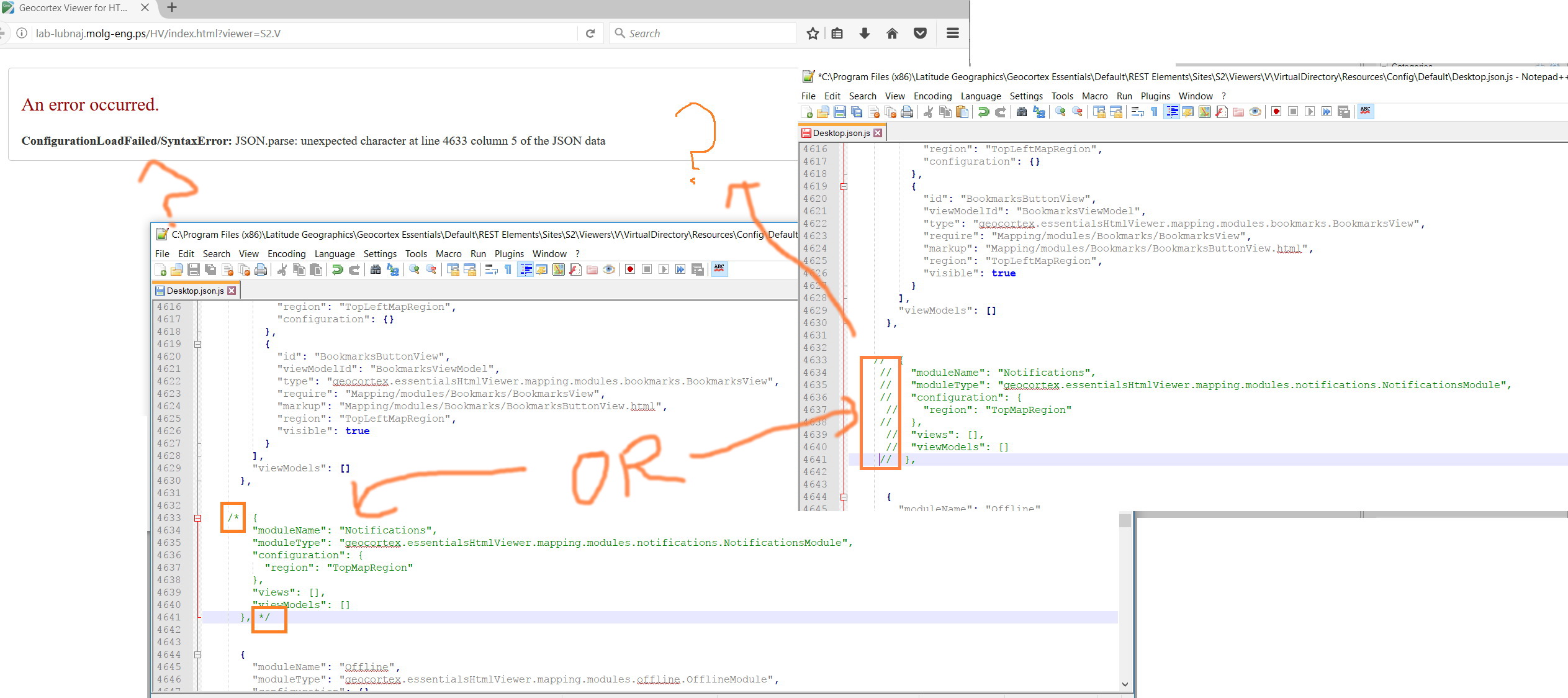
Task: Click Redo arrow in right Notepad++ toolbar
Action: click(1001, 112)
